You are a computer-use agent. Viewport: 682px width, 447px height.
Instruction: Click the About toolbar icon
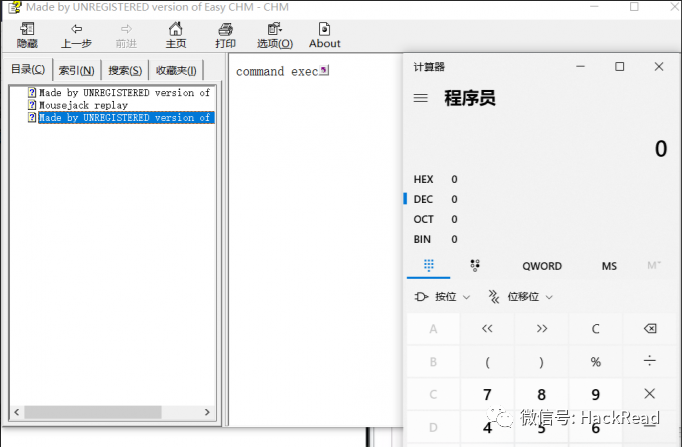(x=324, y=29)
